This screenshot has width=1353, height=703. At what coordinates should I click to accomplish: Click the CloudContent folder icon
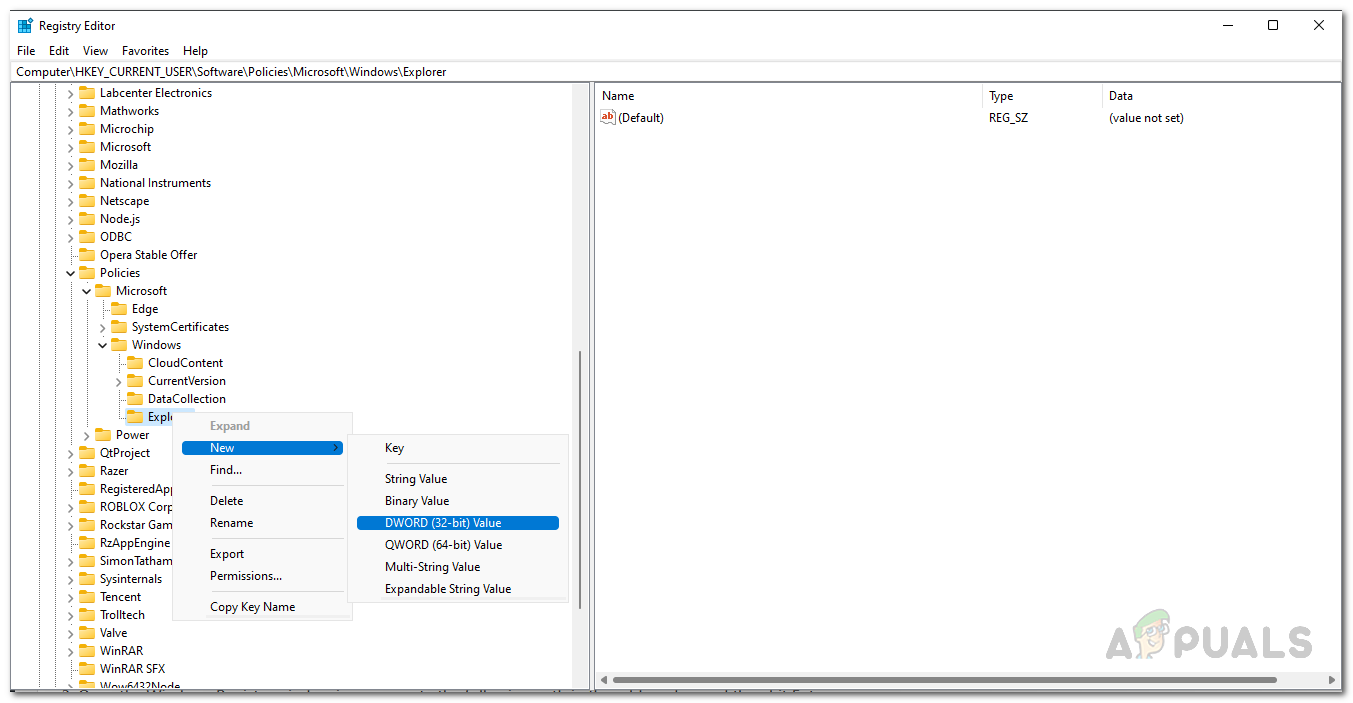(135, 363)
